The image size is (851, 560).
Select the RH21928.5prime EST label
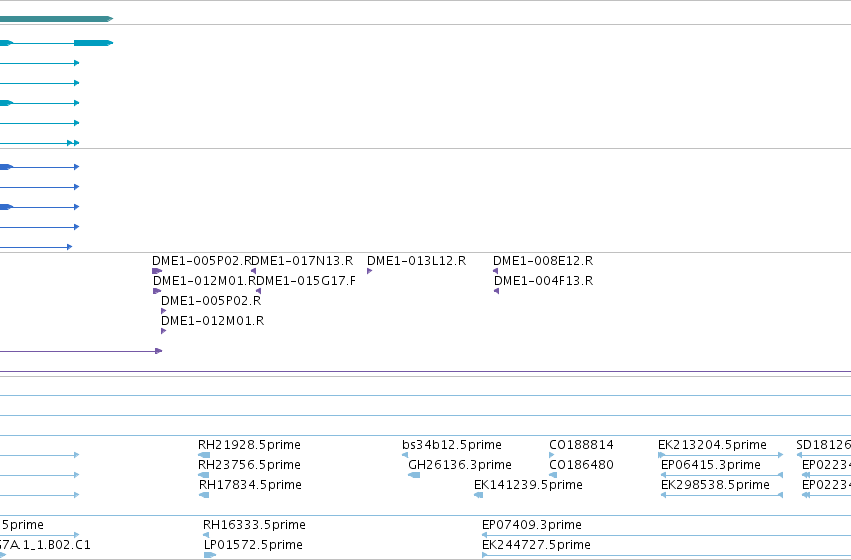(x=249, y=445)
